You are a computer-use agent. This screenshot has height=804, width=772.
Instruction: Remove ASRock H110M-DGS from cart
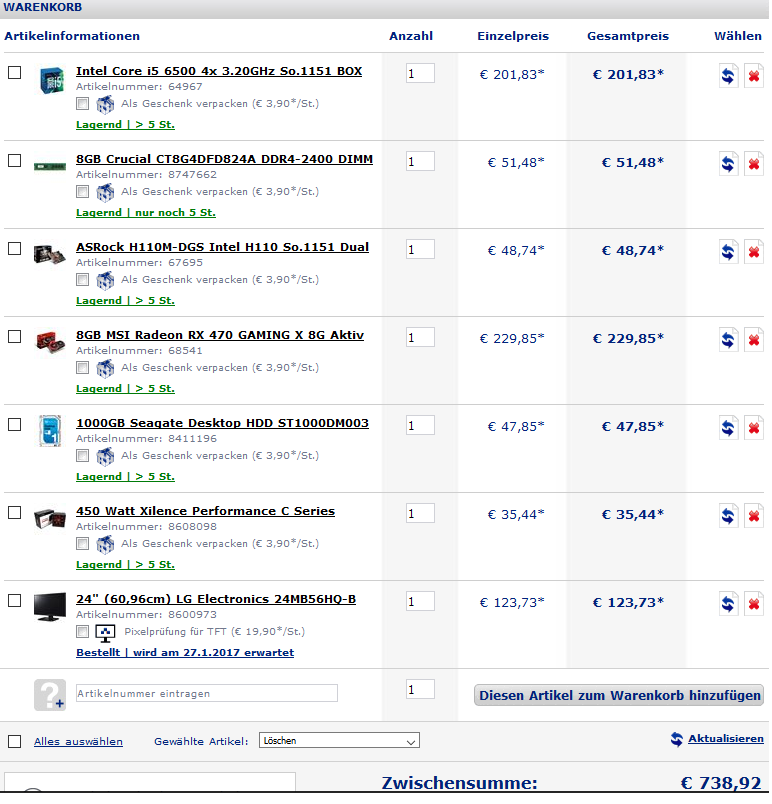(x=754, y=252)
